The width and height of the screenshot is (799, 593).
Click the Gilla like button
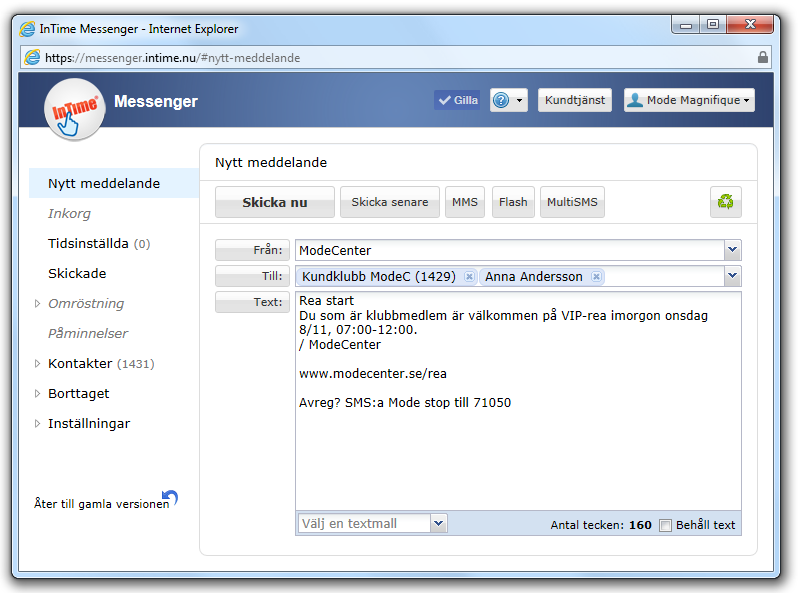click(x=458, y=100)
